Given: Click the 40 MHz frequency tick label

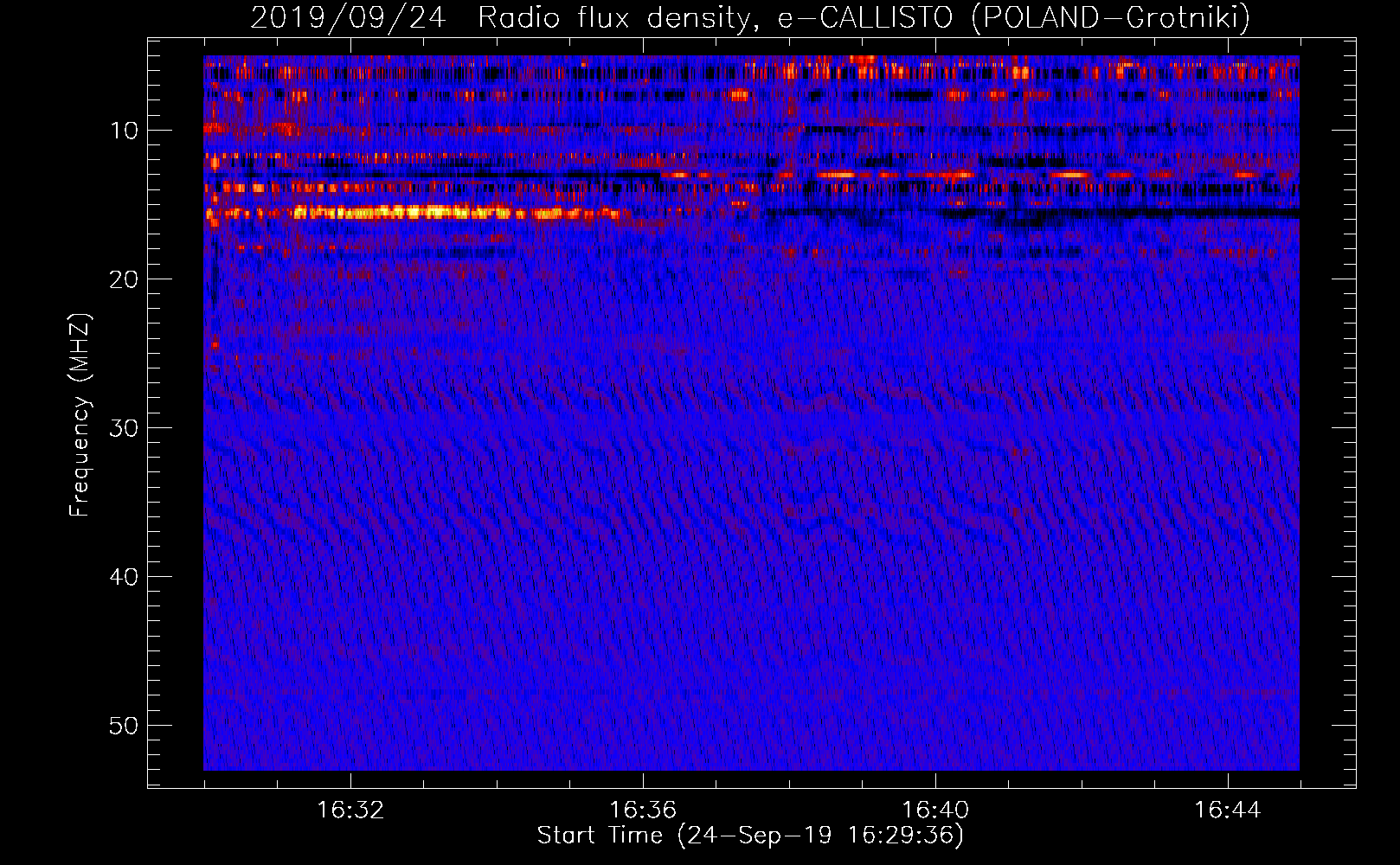Looking at the screenshot, I should coord(125,577).
